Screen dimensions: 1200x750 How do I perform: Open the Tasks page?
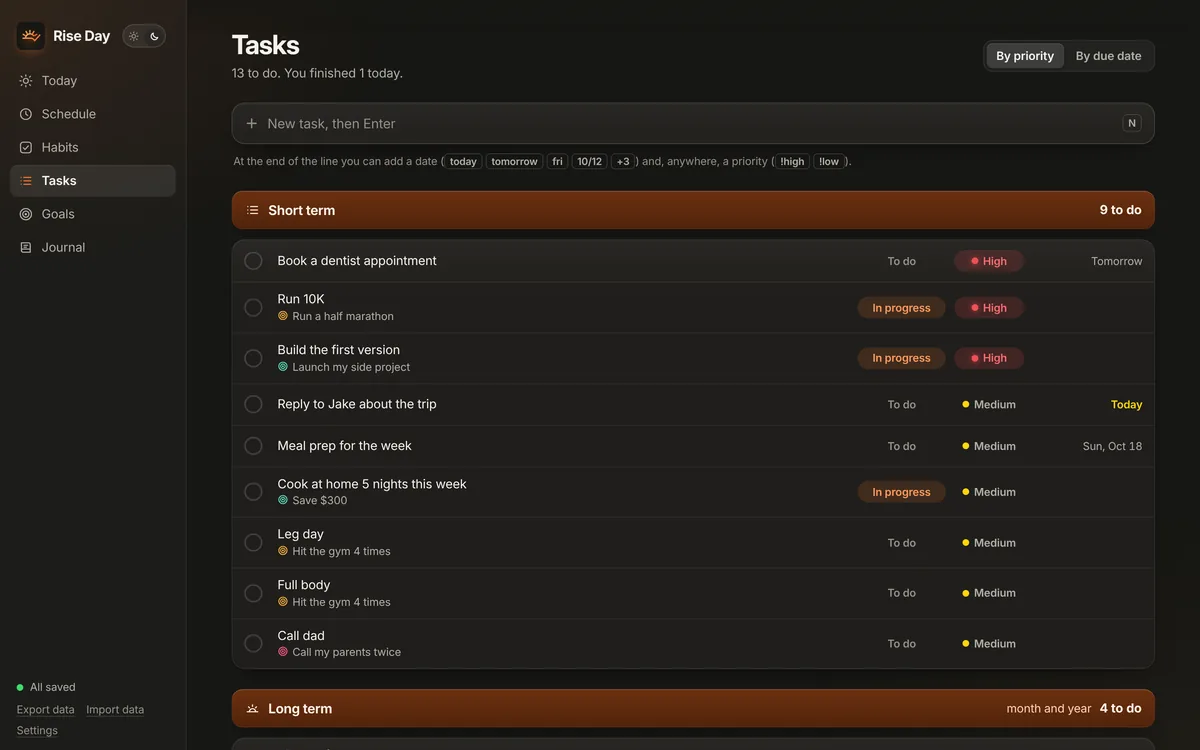tap(93, 181)
